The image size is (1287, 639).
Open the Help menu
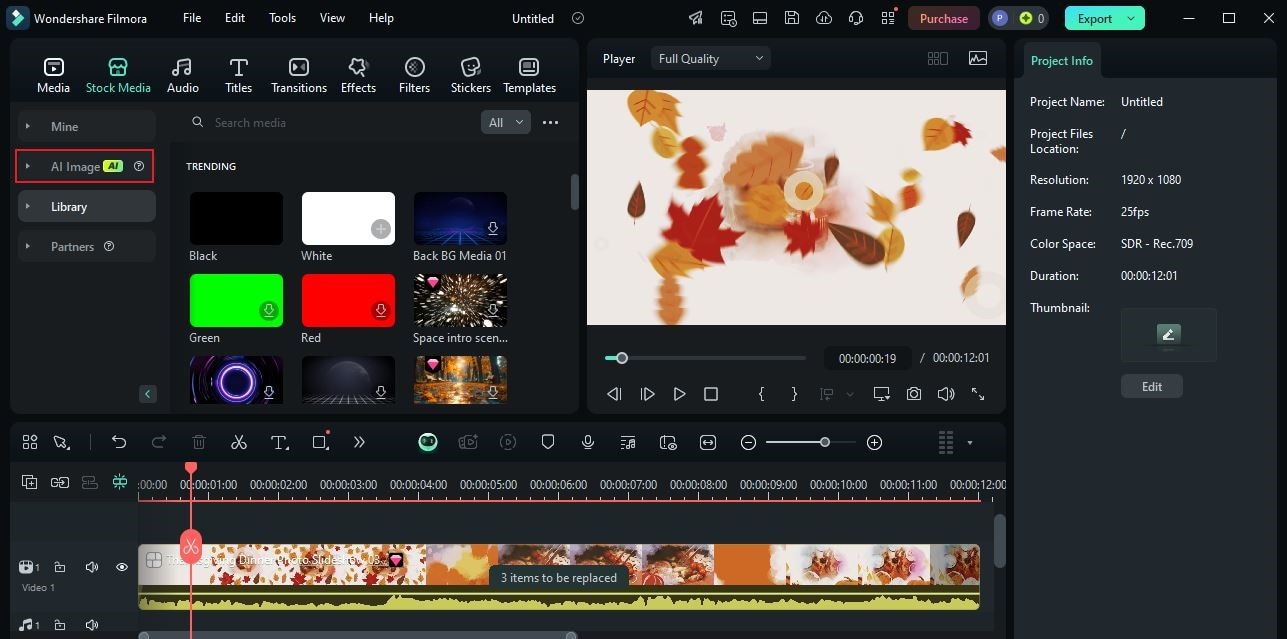pyautogui.click(x=381, y=18)
